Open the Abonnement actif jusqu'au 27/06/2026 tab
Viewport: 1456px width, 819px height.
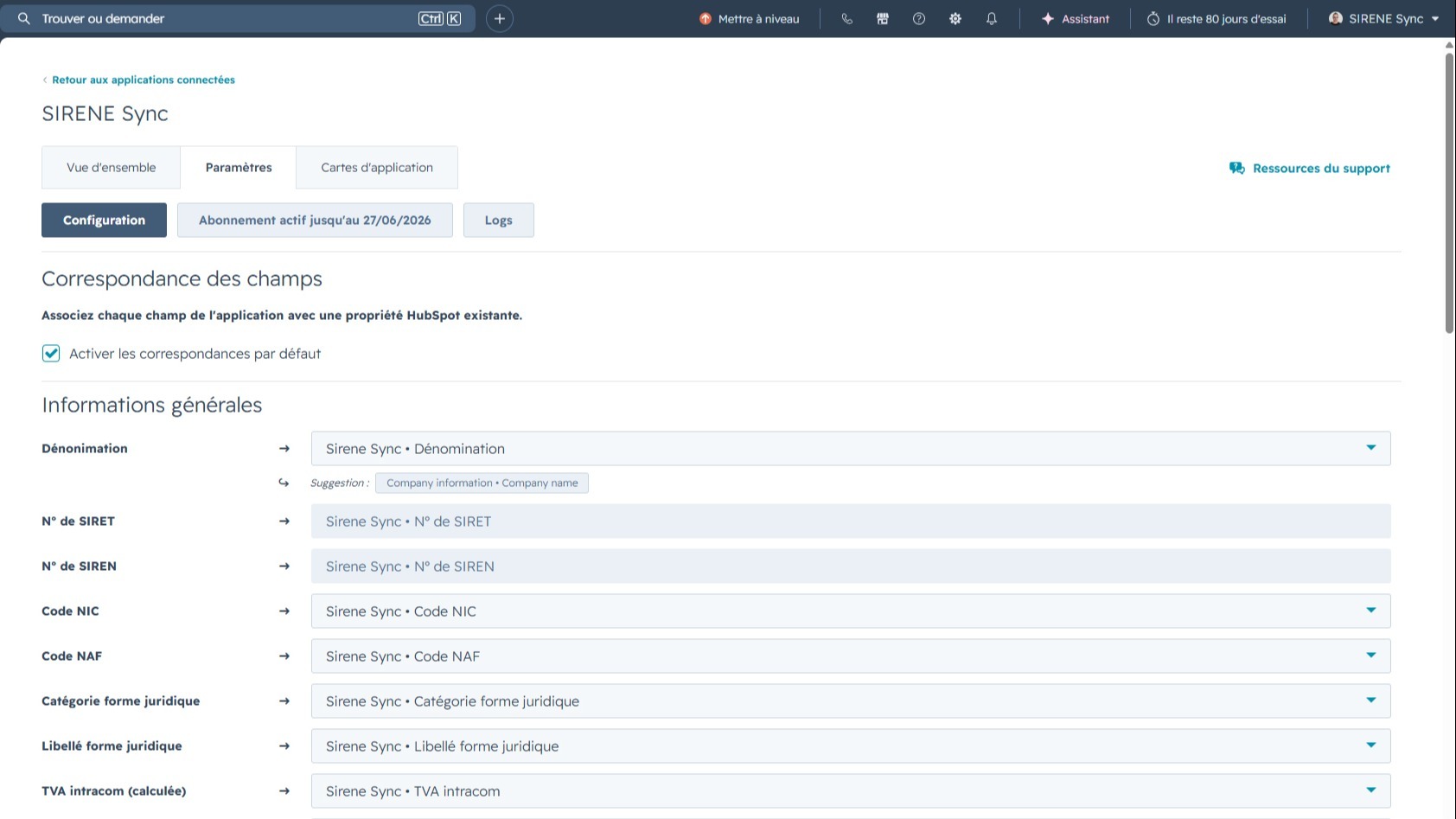315,220
